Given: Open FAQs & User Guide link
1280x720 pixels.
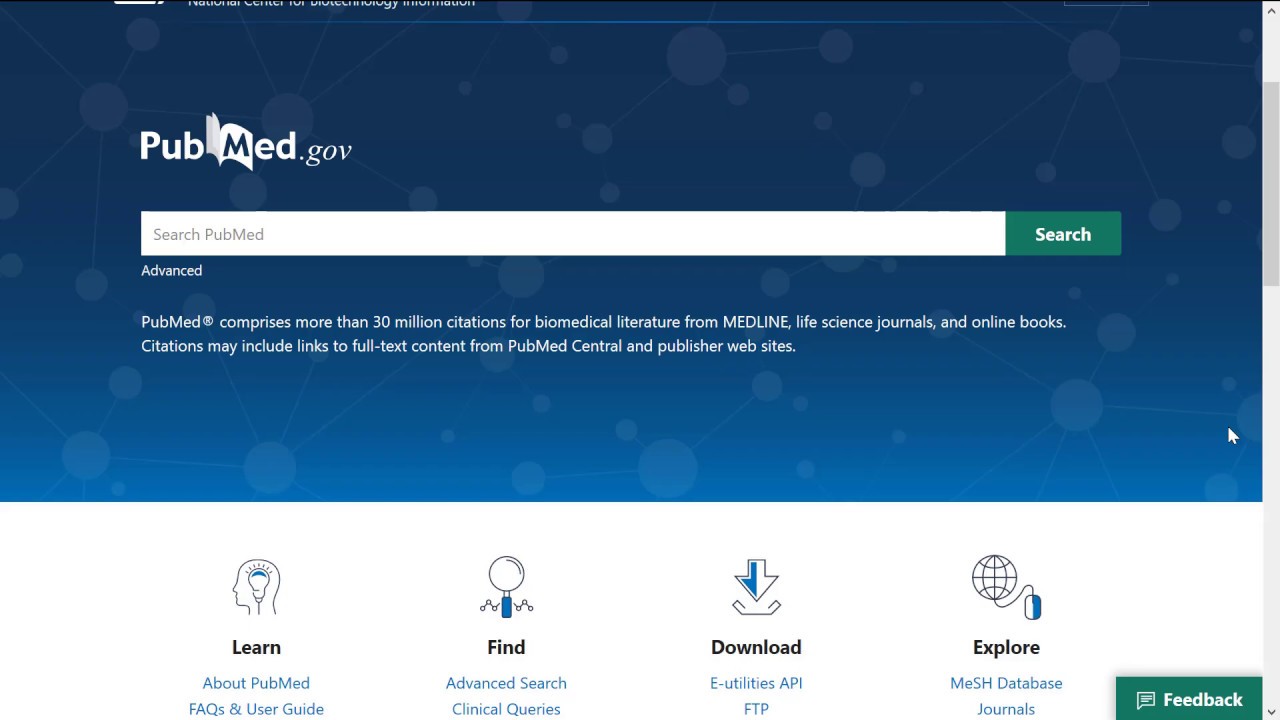Looking at the screenshot, I should (256, 709).
